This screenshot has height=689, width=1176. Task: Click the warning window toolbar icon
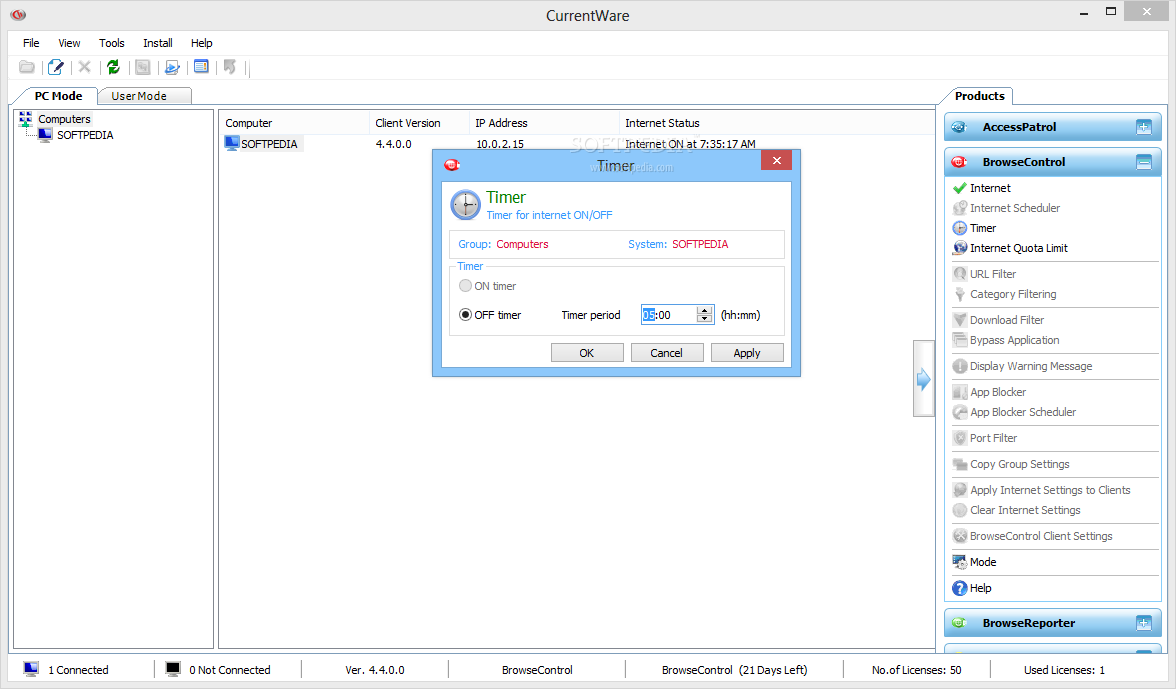click(x=201, y=67)
